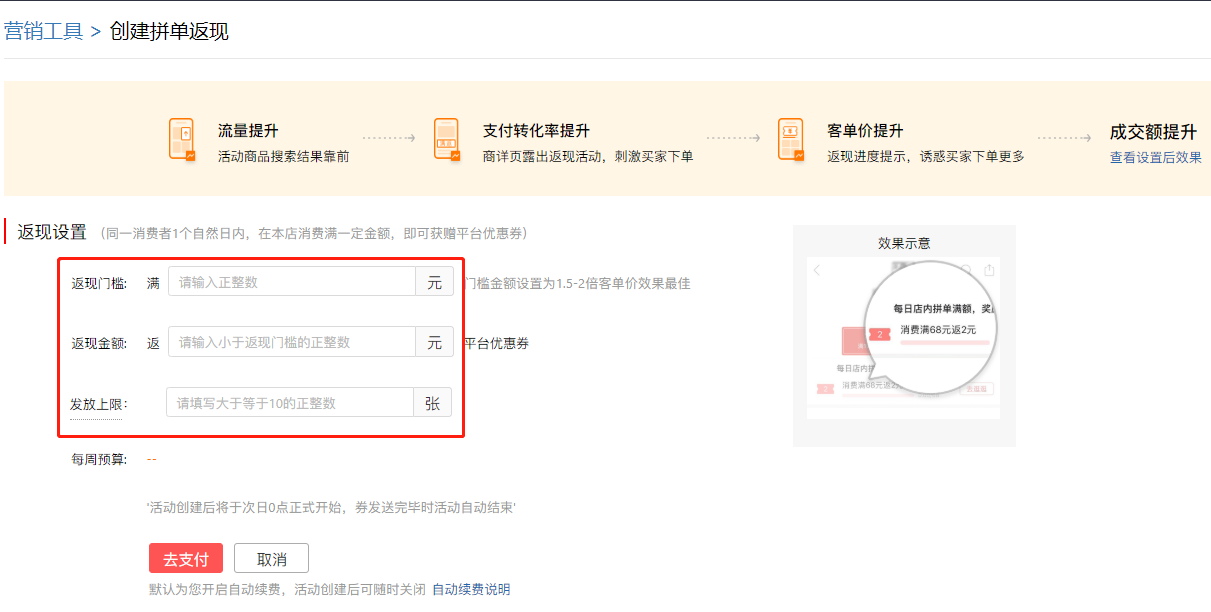Click the 效果示意 preview image
This screenshot has height=612, width=1211.
(x=903, y=338)
